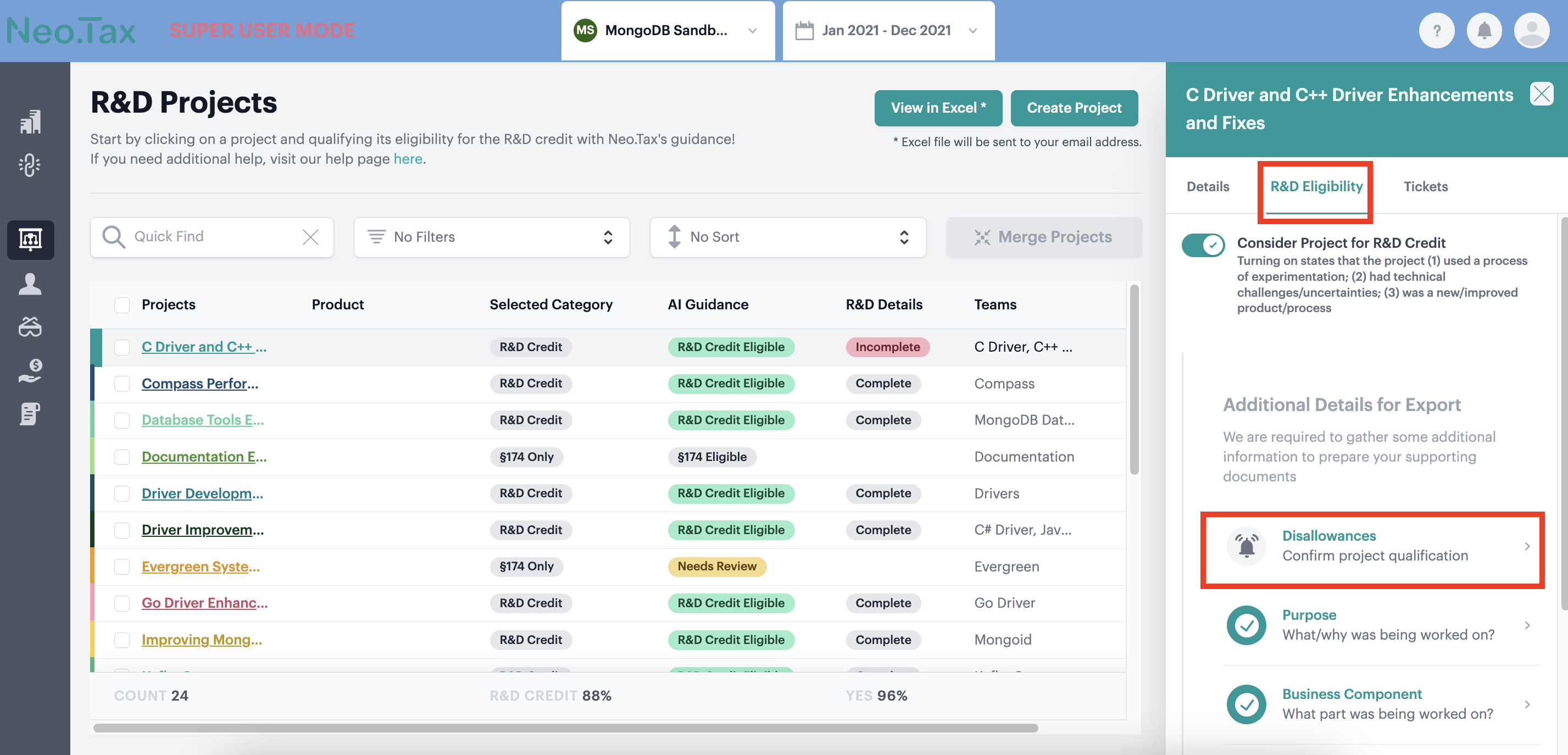Click the View in Excel button
Screen dimensions: 1568x755
coord(938,108)
